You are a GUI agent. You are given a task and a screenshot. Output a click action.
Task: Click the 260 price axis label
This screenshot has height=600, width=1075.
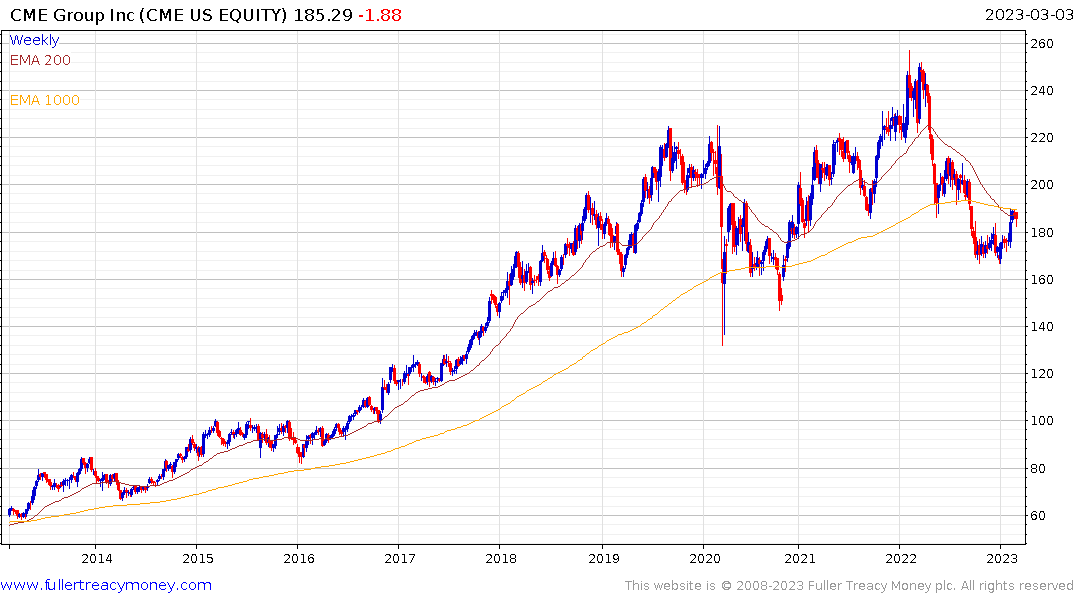pyautogui.click(x=1042, y=44)
